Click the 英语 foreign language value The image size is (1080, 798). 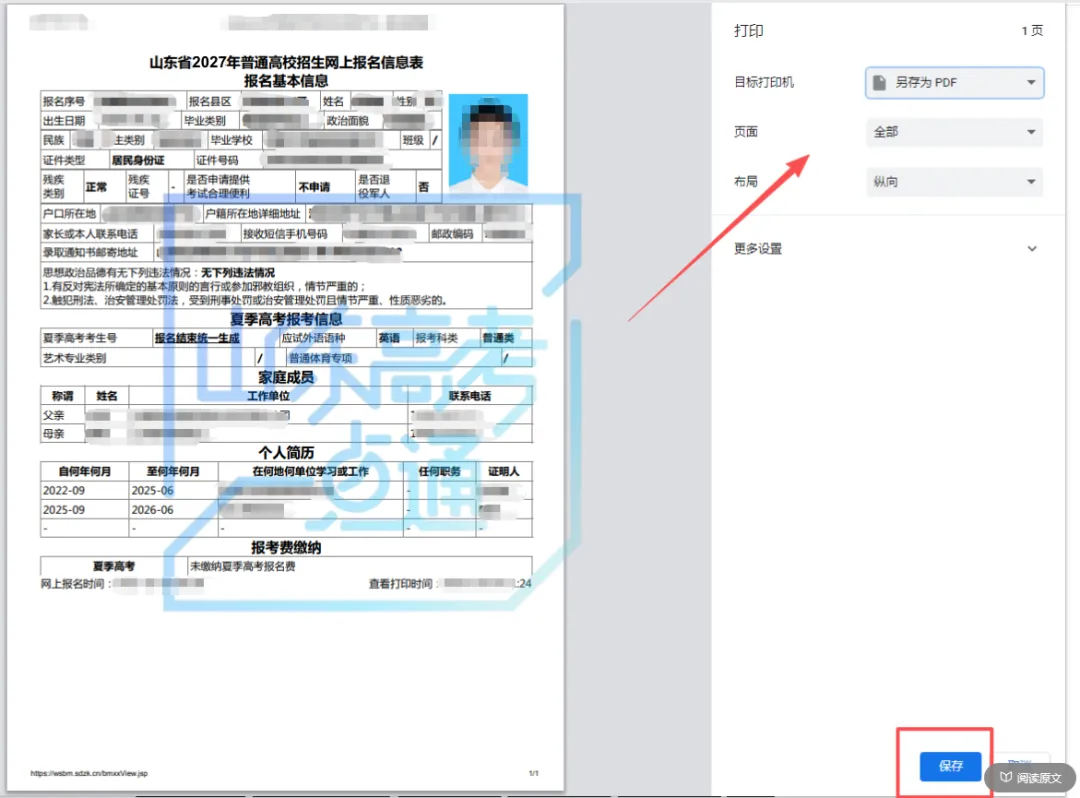389,338
